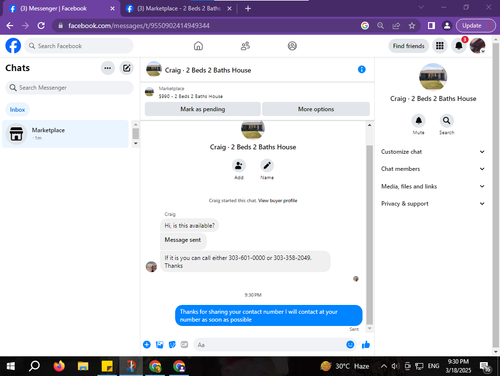Open notifications bell in Facebook header
Viewport: 500px width, 376px height.
click(459, 46)
